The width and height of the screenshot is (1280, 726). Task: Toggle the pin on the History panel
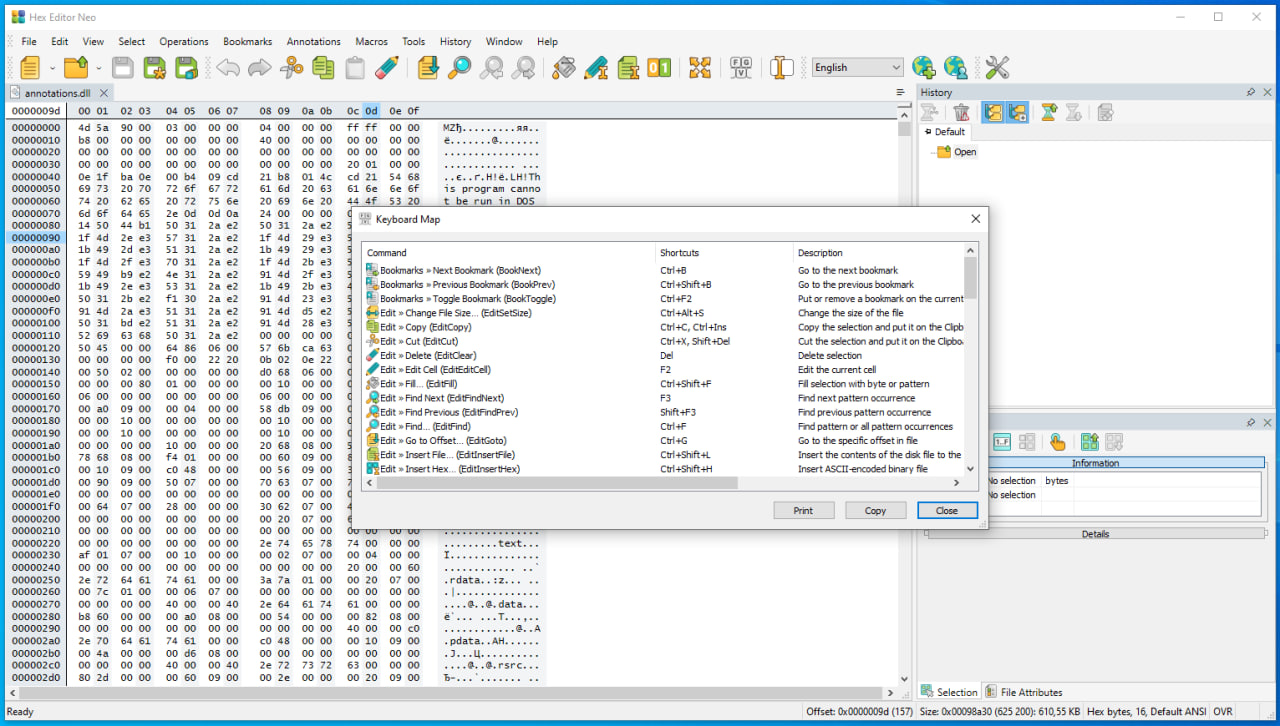click(x=1251, y=92)
